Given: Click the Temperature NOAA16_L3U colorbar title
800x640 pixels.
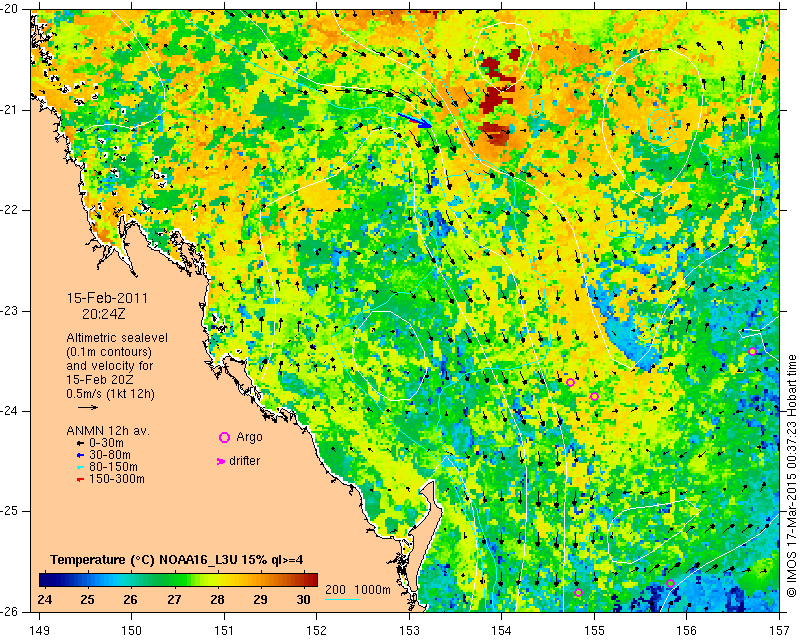Looking at the screenshot, I should [x=177, y=560].
